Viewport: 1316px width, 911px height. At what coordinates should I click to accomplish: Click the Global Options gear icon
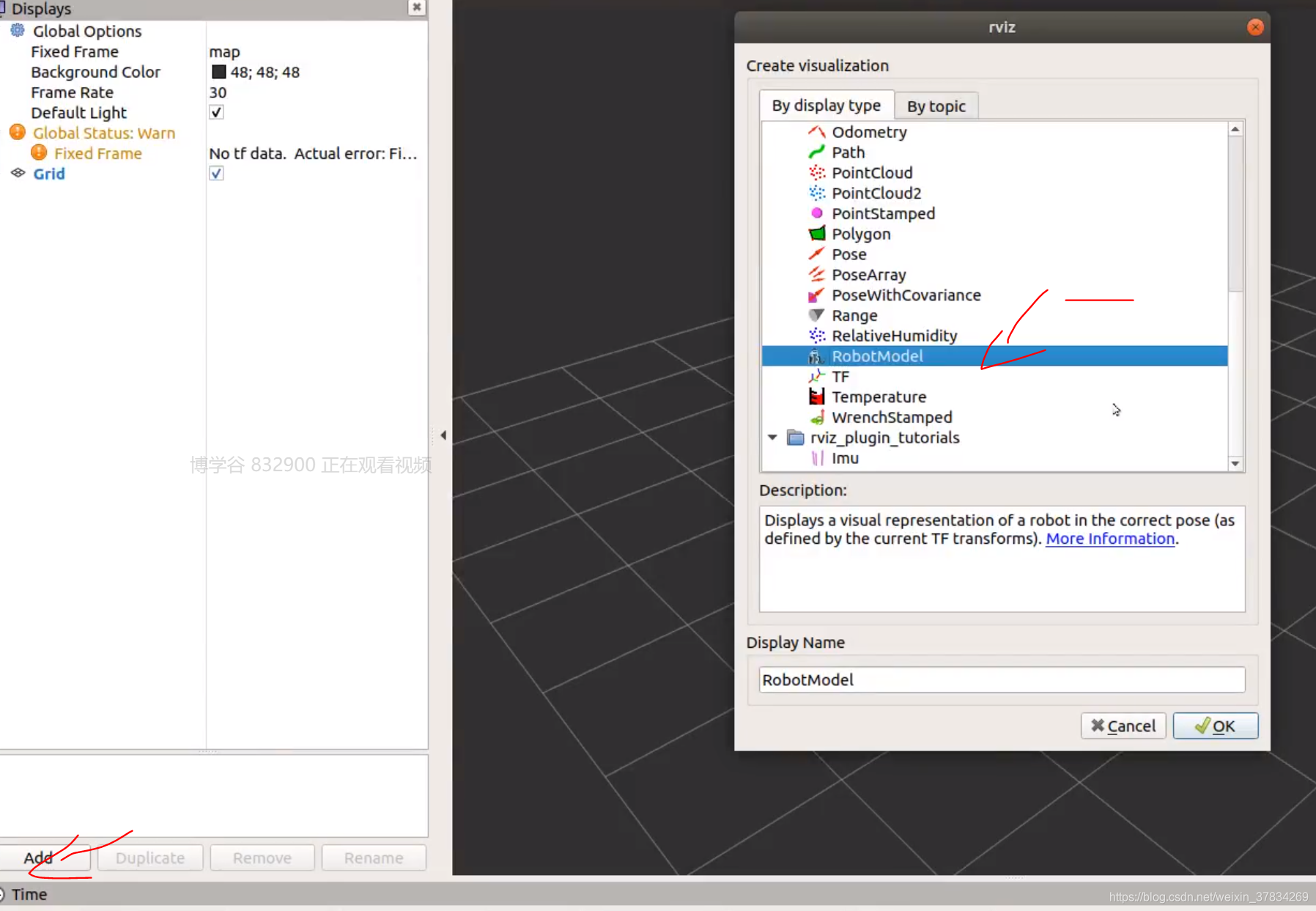coord(18,31)
